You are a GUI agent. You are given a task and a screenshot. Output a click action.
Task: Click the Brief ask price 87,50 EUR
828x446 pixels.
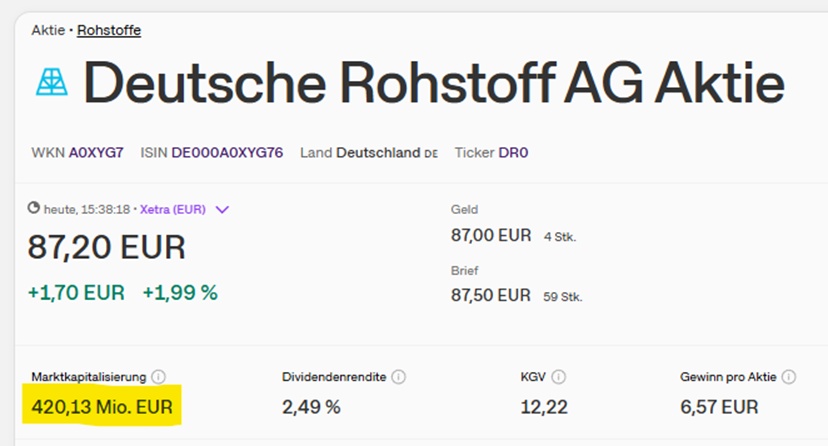tap(491, 295)
